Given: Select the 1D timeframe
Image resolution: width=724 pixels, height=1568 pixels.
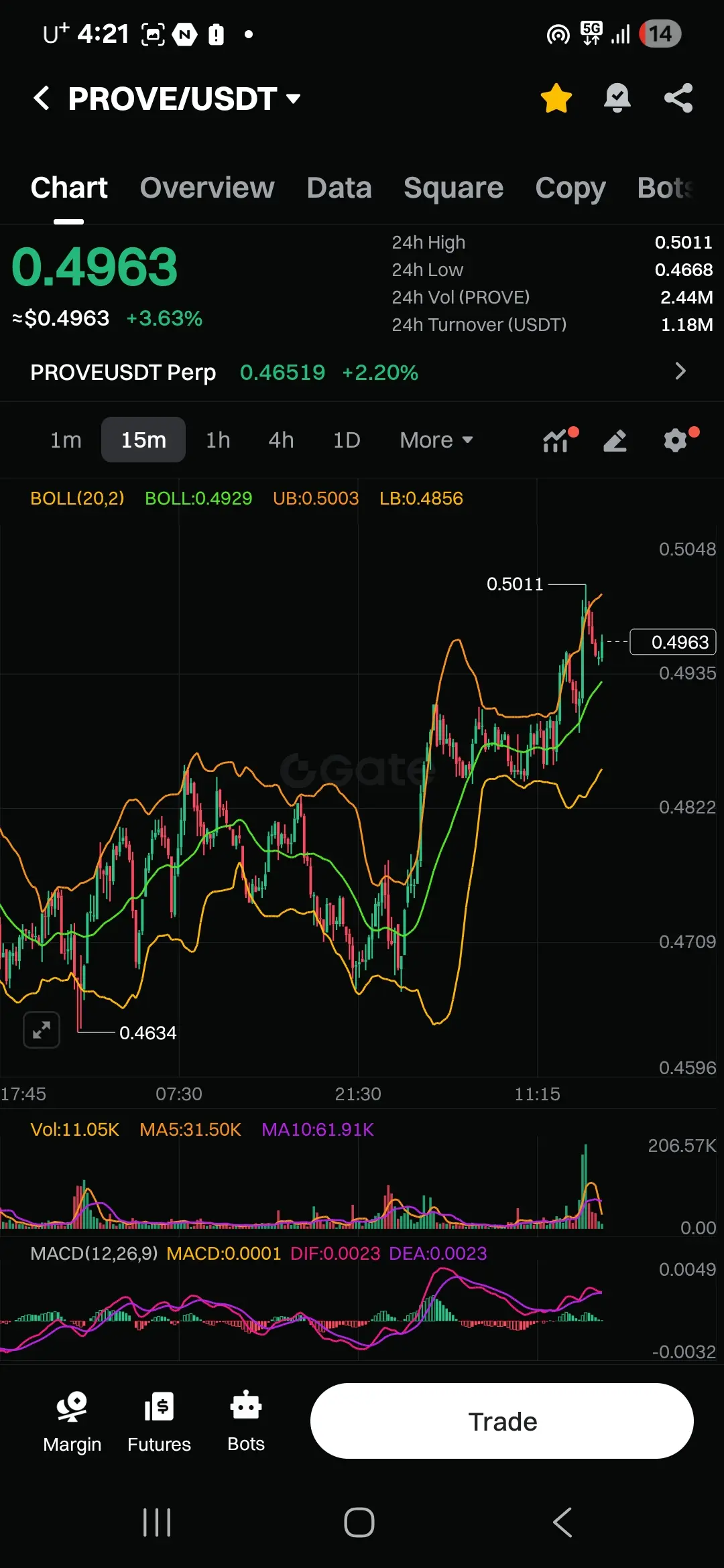Looking at the screenshot, I should point(347,440).
